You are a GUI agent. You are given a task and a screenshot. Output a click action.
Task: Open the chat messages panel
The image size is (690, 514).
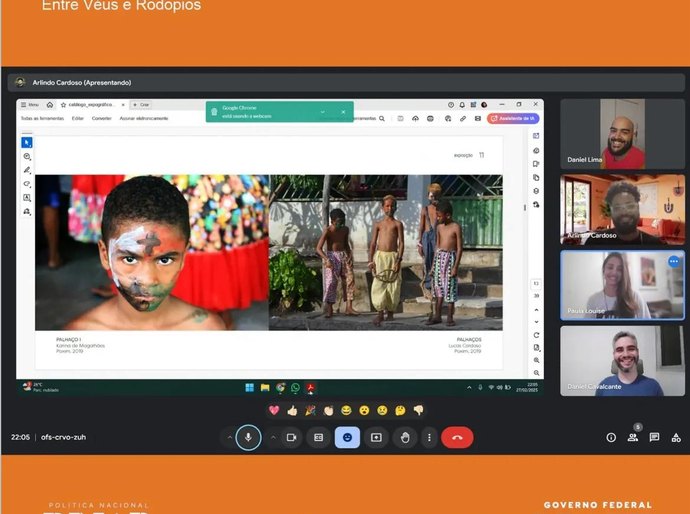tap(654, 437)
